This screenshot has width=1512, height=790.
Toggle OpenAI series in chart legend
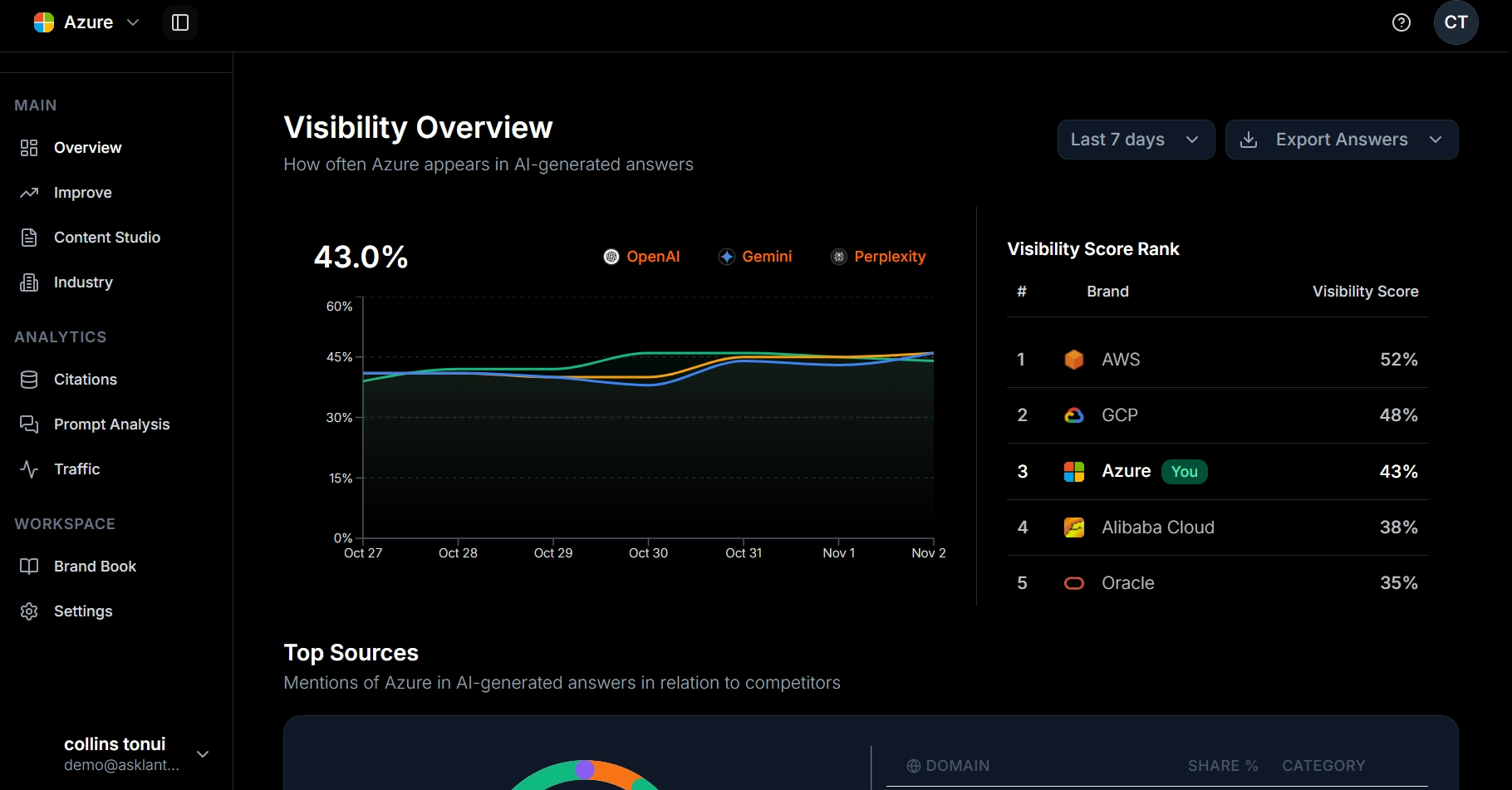tap(641, 257)
